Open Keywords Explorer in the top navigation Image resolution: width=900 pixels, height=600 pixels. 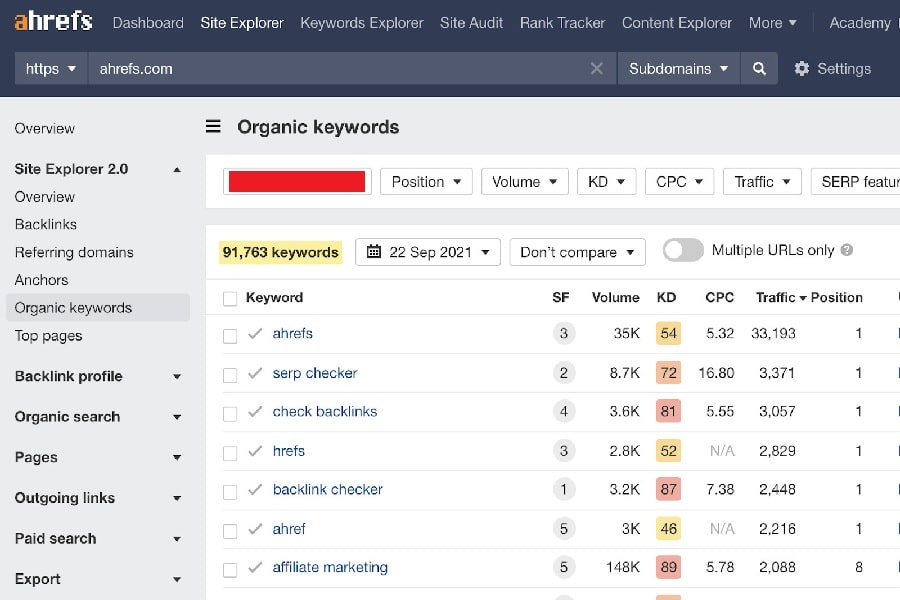tap(362, 23)
